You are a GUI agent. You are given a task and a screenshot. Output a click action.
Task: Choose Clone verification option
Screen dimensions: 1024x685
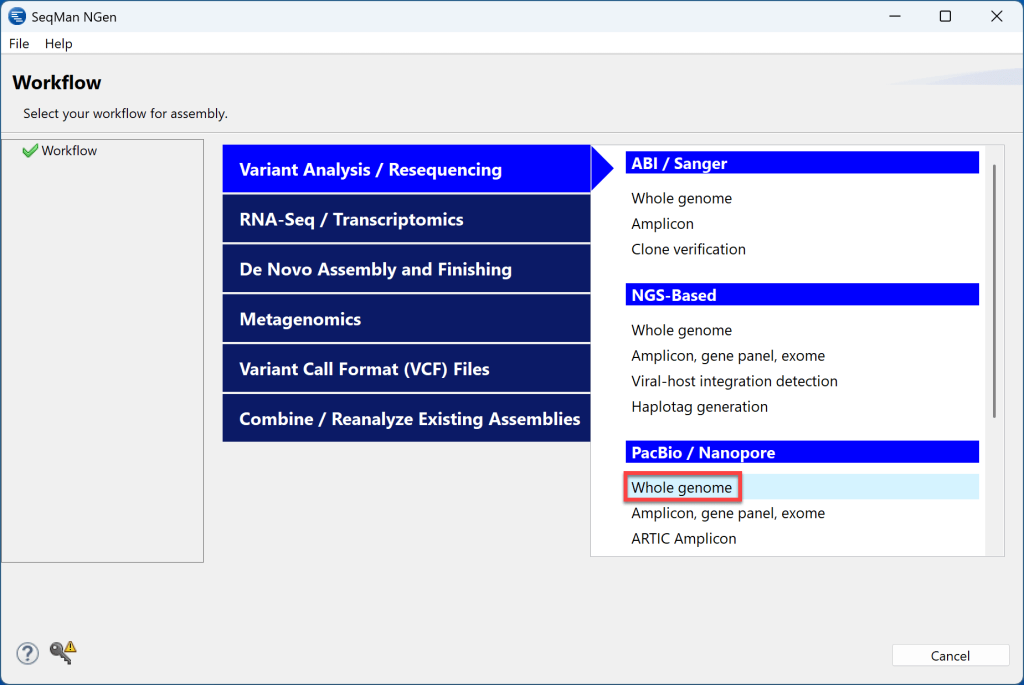pos(688,249)
